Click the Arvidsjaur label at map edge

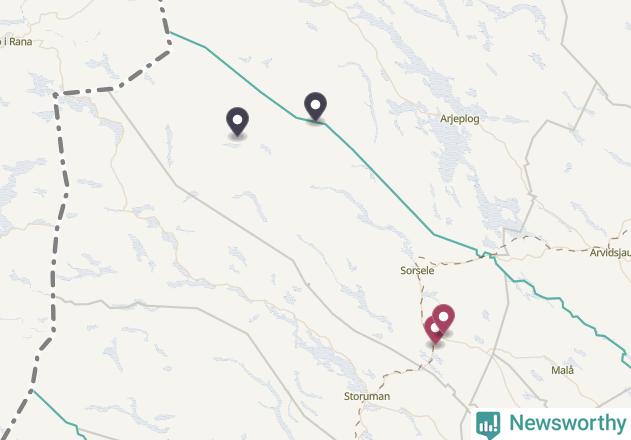[610, 253]
